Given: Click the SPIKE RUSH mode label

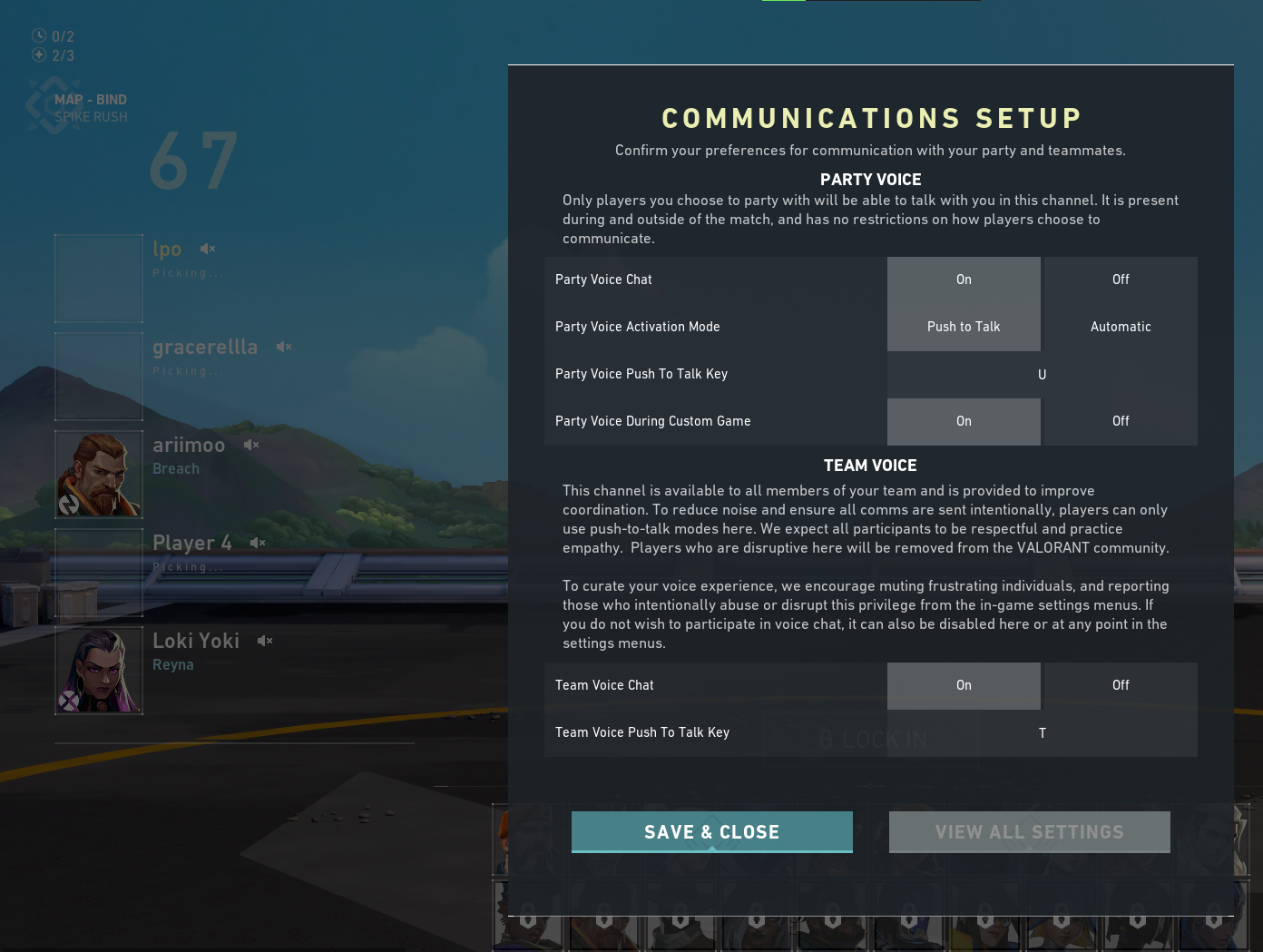Looking at the screenshot, I should [91, 117].
